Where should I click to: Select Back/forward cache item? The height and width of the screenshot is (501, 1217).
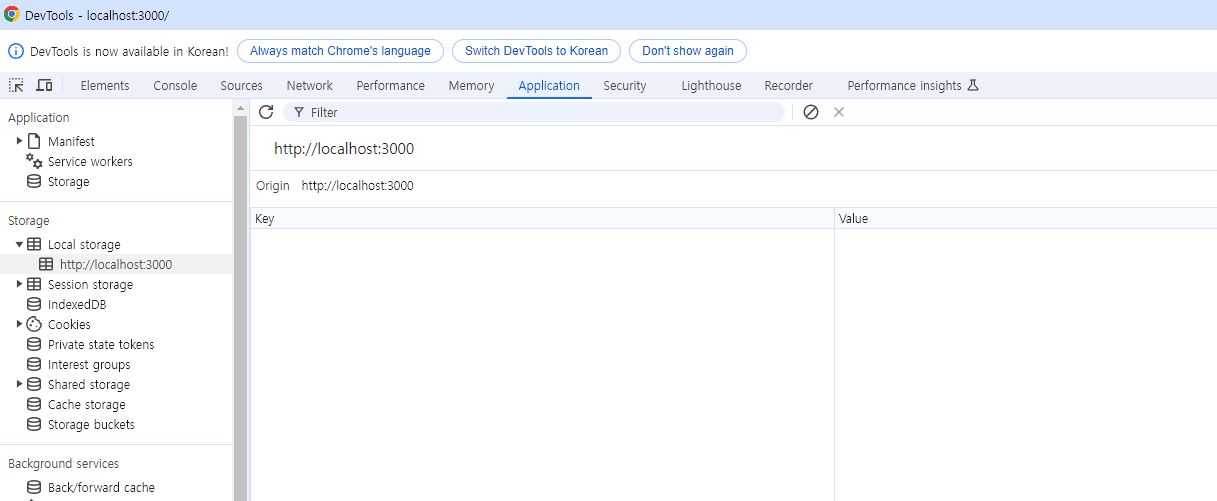pos(101,487)
